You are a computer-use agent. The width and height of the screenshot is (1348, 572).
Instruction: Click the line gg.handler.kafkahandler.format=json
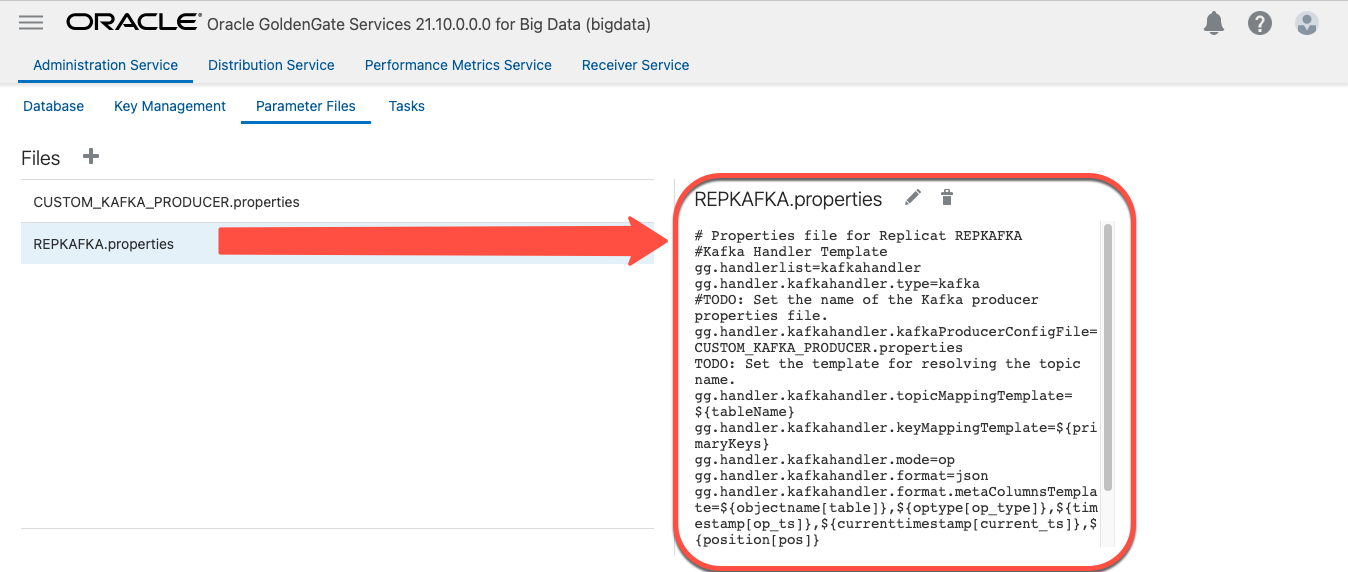point(841,476)
